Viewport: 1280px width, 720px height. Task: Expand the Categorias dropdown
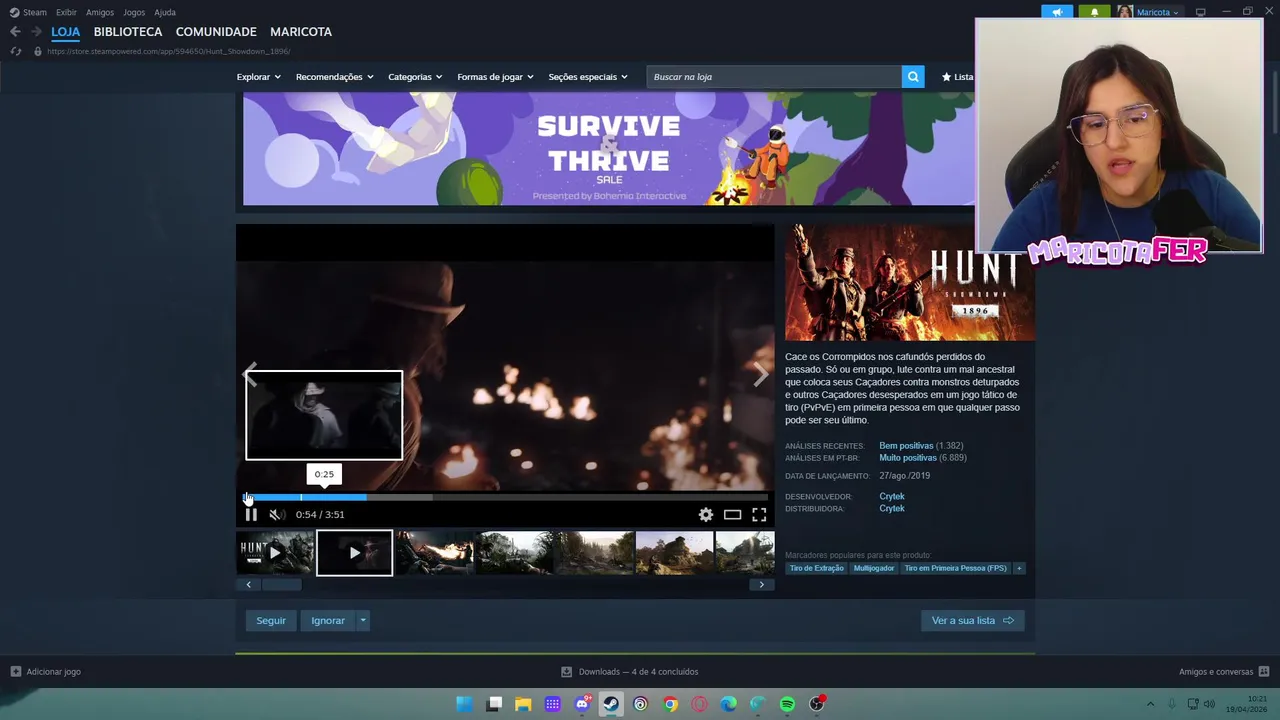[415, 77]
